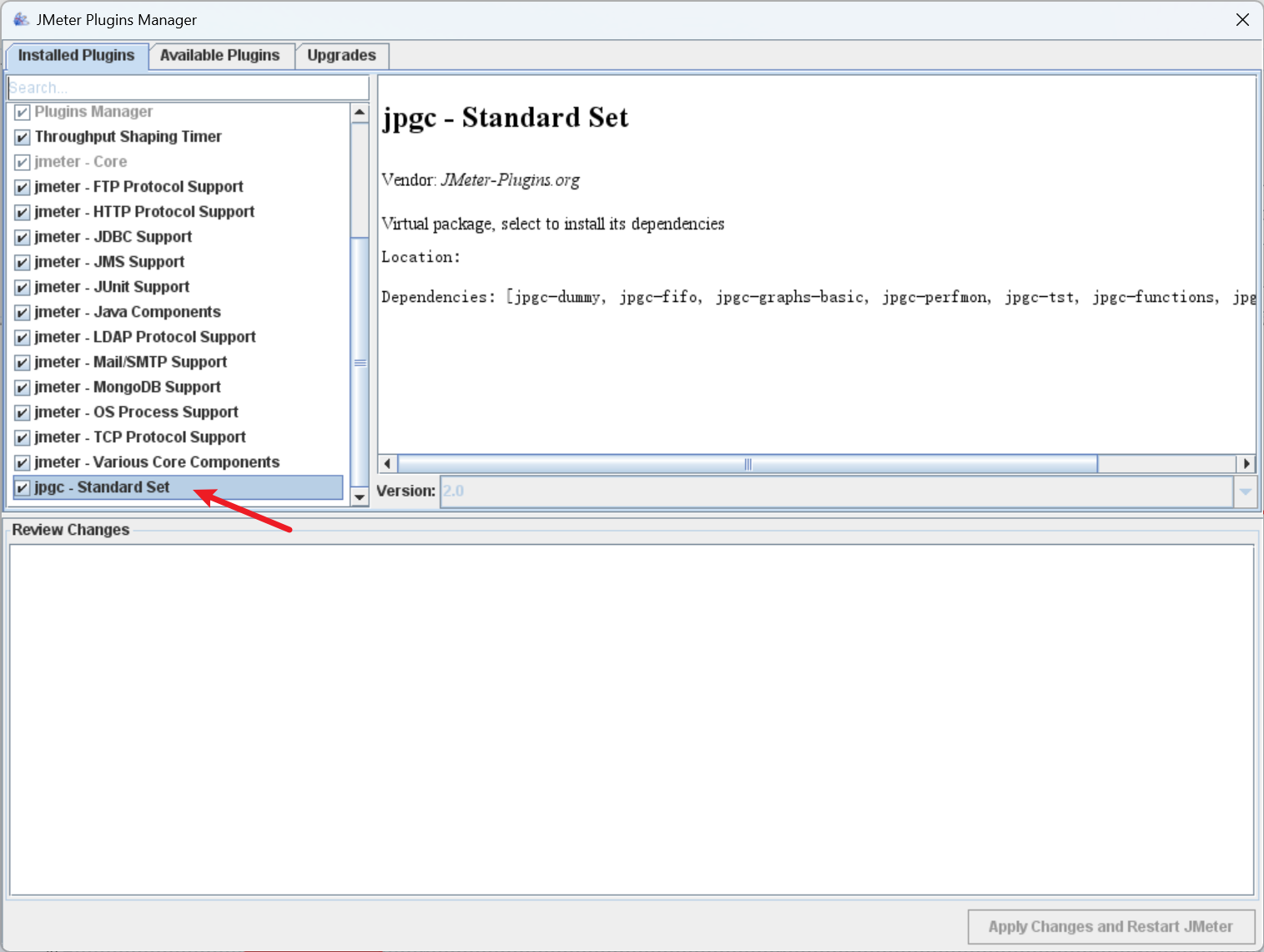Viewport: 1264px width, 952px height.
Task: Click the plugin Search field
Action: 188,88
